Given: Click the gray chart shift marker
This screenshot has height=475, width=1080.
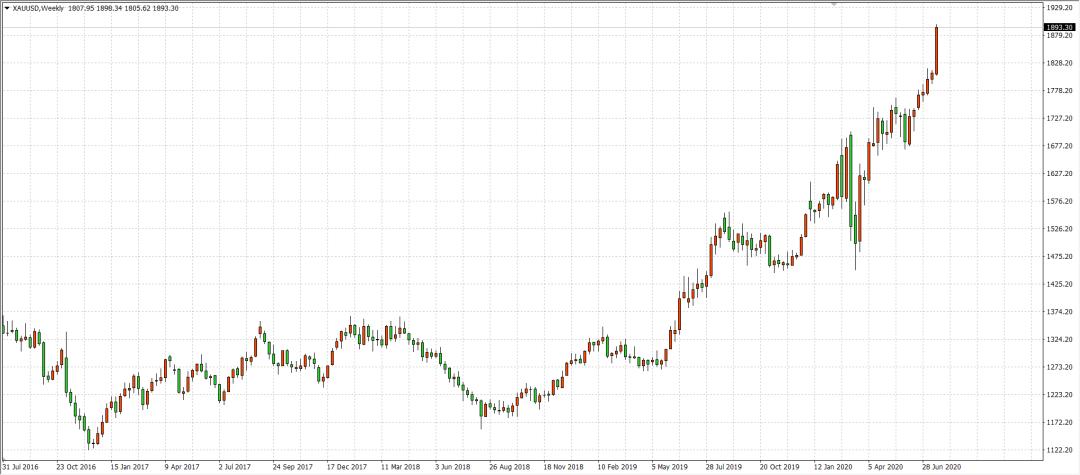Looking at the screenshot, I should (834, 3).
